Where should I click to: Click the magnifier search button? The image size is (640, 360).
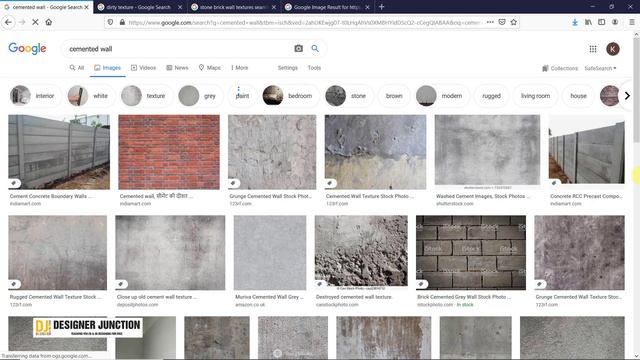[x=315, y=49]
